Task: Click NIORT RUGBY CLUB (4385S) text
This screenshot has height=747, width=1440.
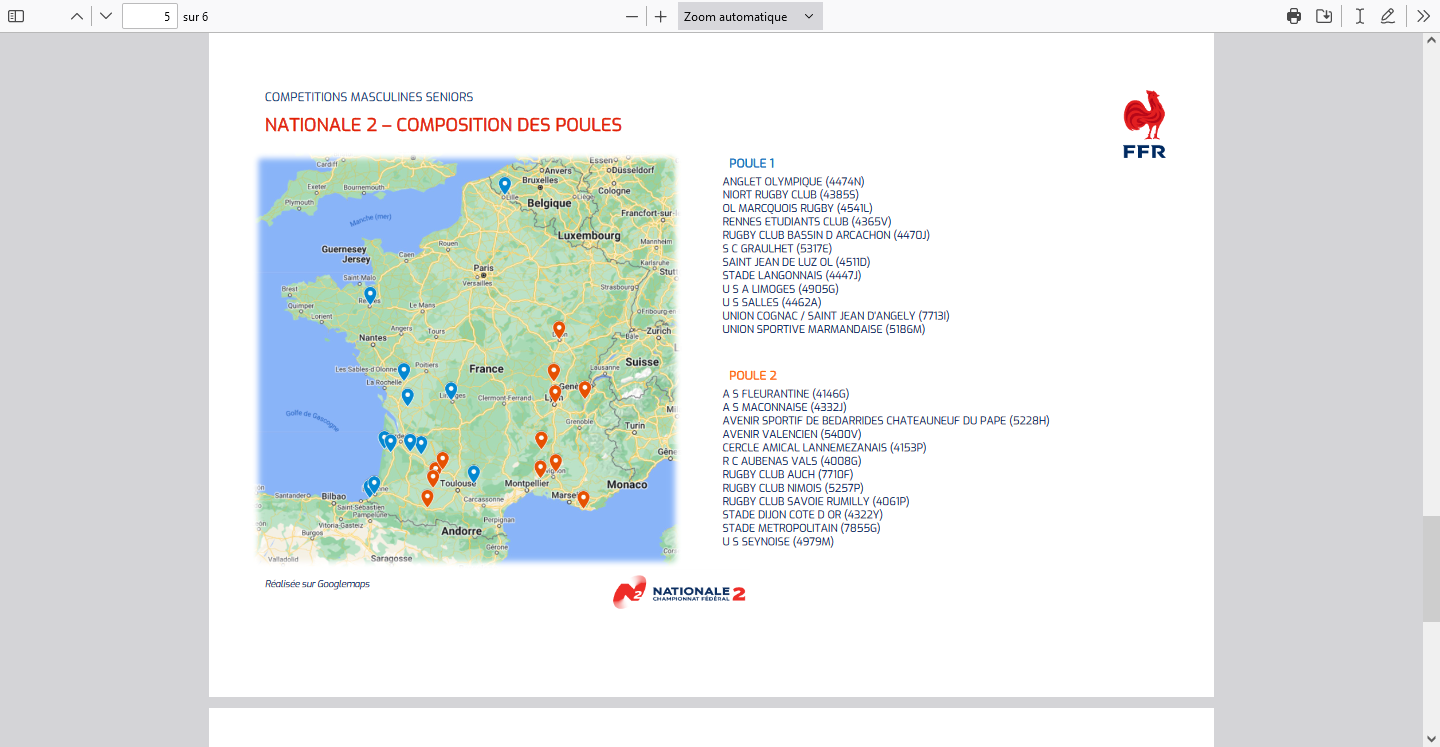Action: pos(790,195)
